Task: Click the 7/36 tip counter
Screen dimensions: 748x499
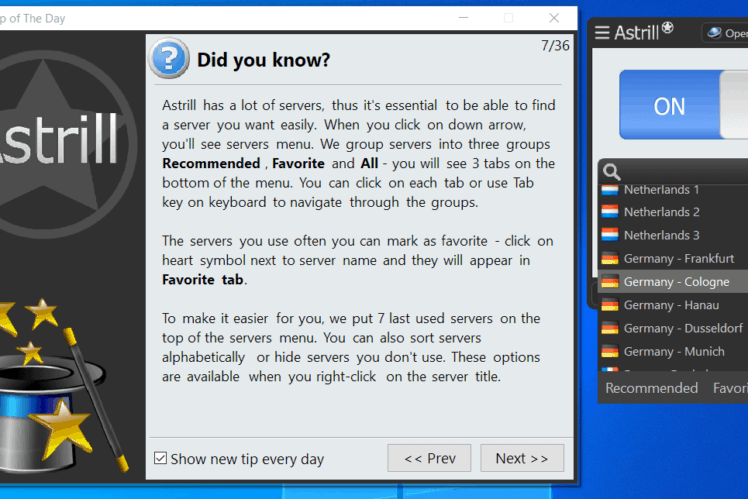Action: 555,45
